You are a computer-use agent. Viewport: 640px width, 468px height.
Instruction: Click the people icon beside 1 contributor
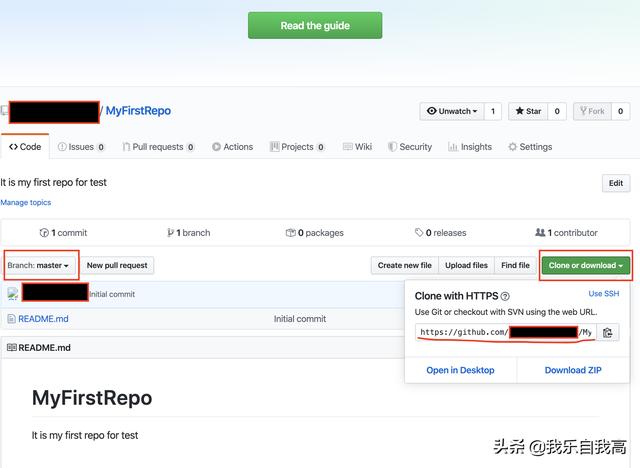point(540,233)
